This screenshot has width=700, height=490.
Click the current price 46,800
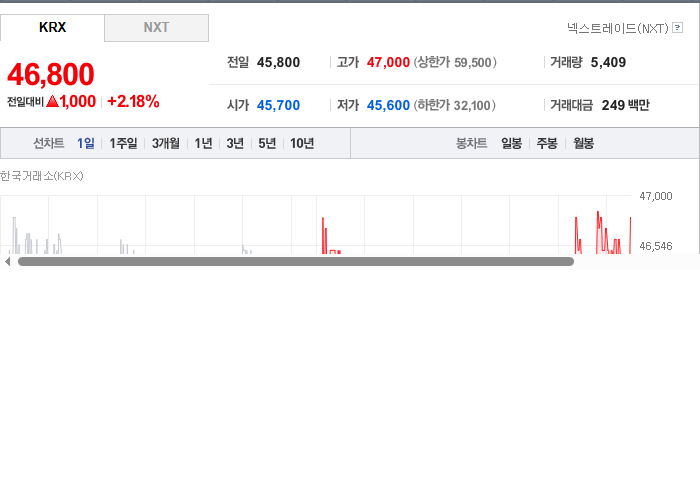tap(51, 75)
